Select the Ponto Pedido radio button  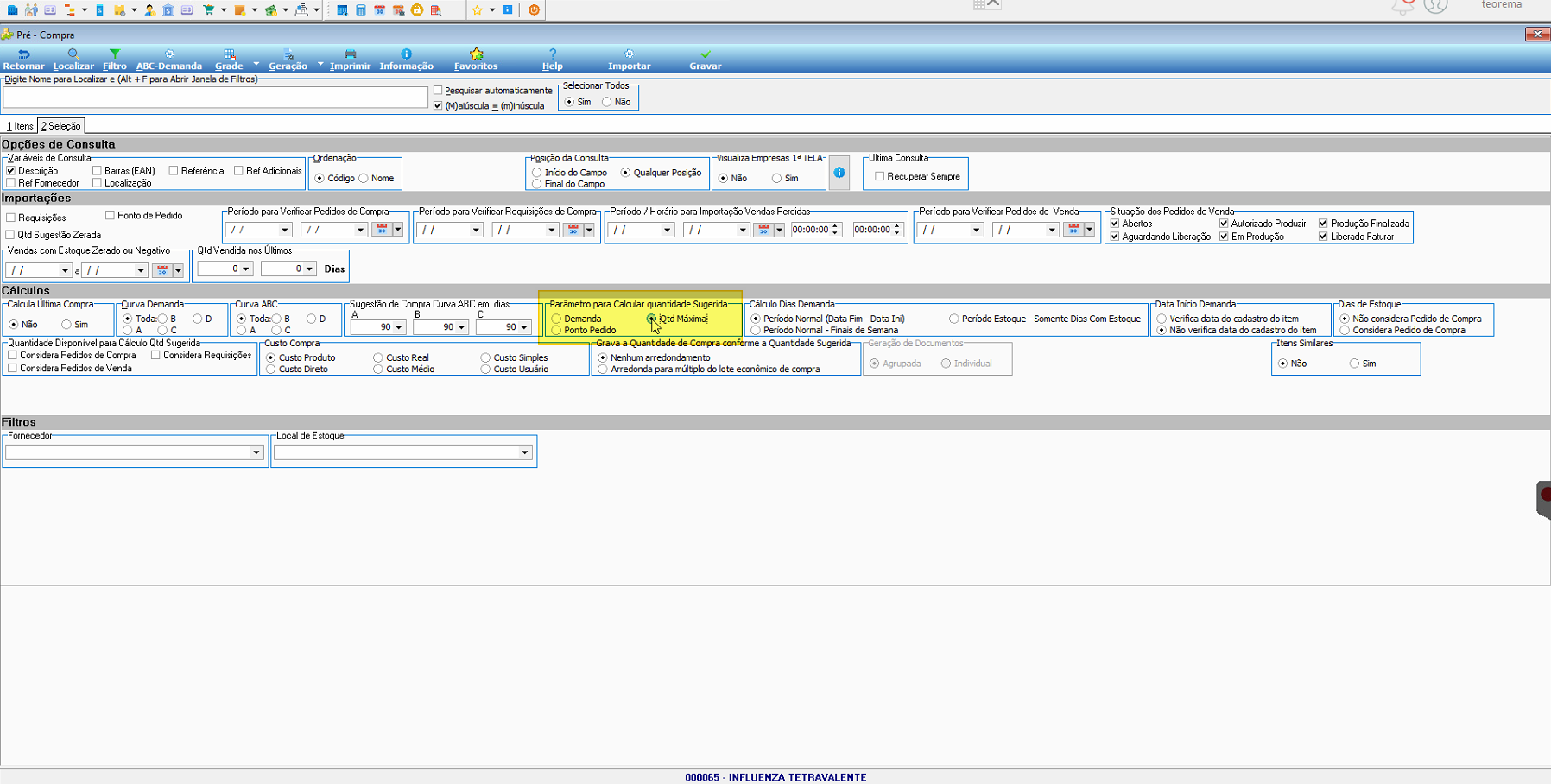coord(556,330)
